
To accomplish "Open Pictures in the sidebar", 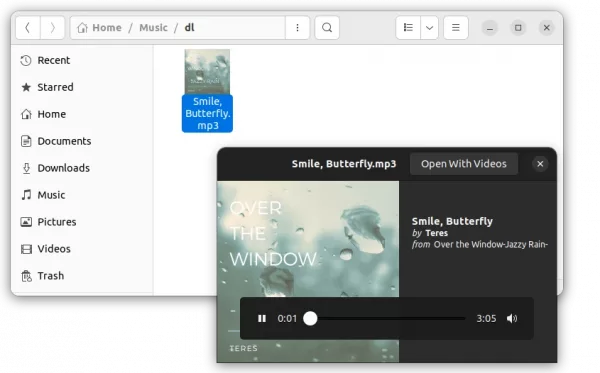I will coord(82,222).
